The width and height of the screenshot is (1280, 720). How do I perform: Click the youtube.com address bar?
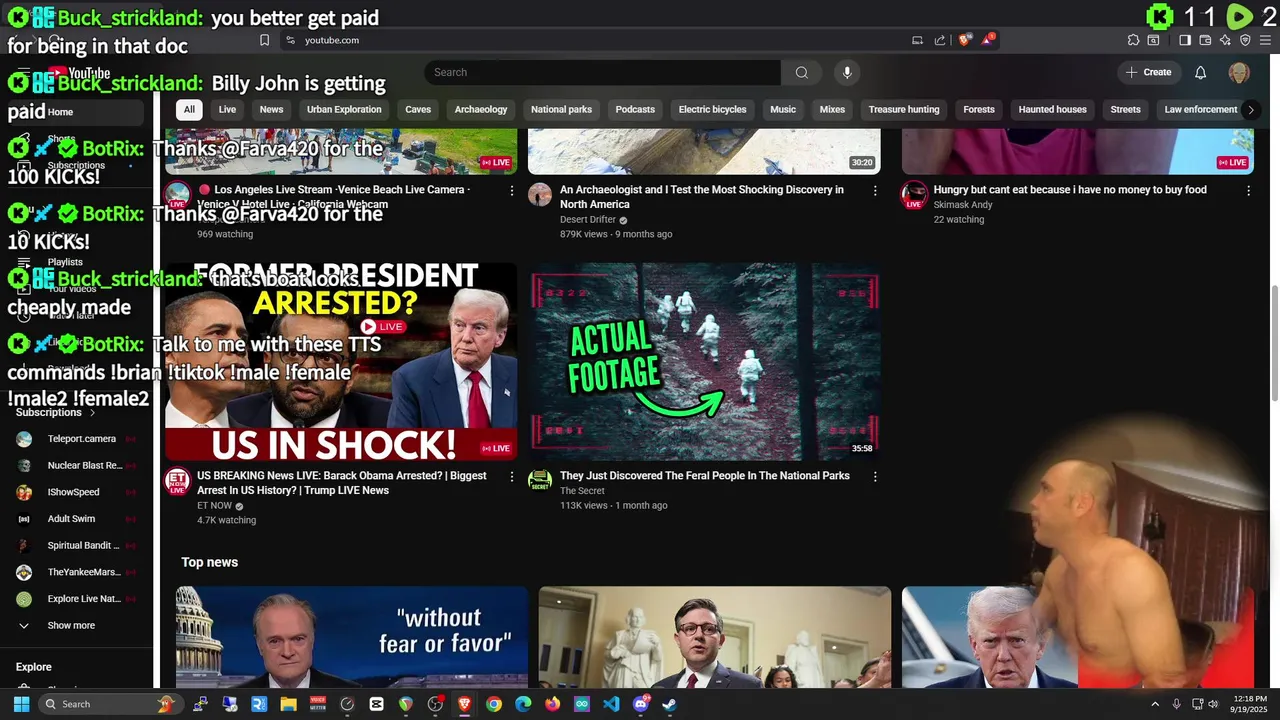[x=590, y=40]
